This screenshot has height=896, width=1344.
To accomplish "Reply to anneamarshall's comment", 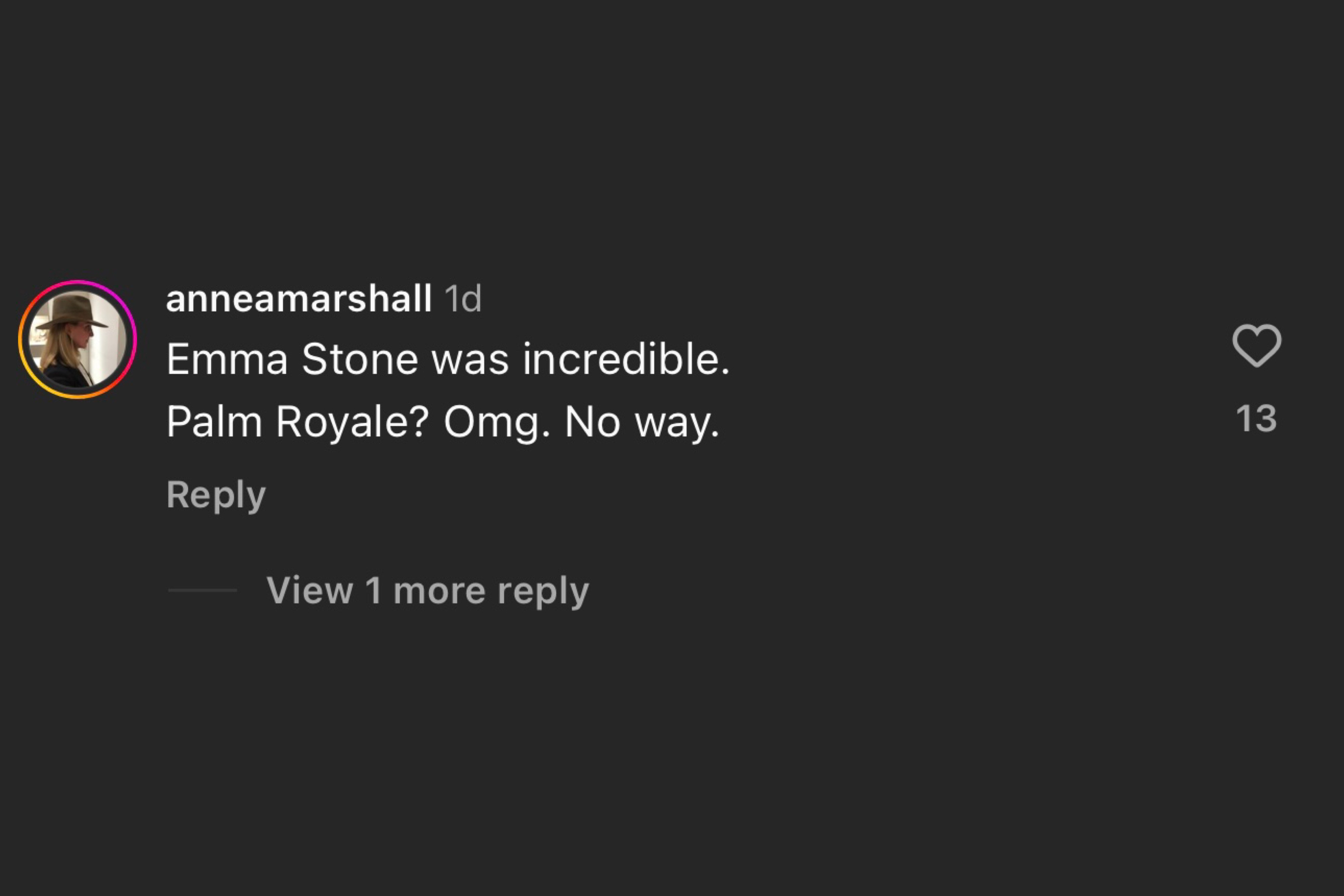I will click(x=216, y=494).
